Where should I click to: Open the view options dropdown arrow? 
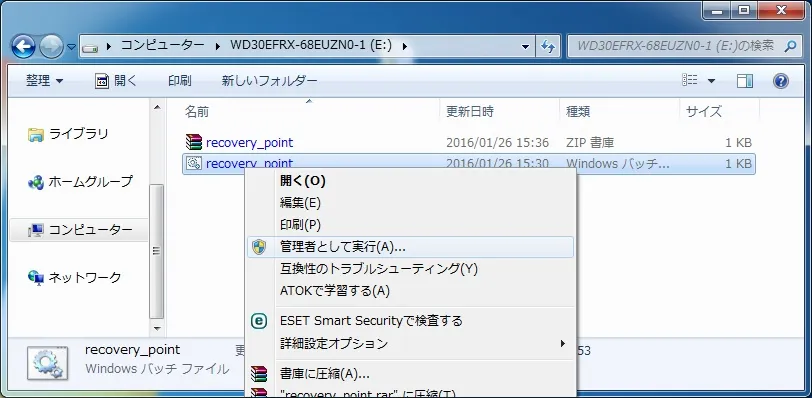712,81
